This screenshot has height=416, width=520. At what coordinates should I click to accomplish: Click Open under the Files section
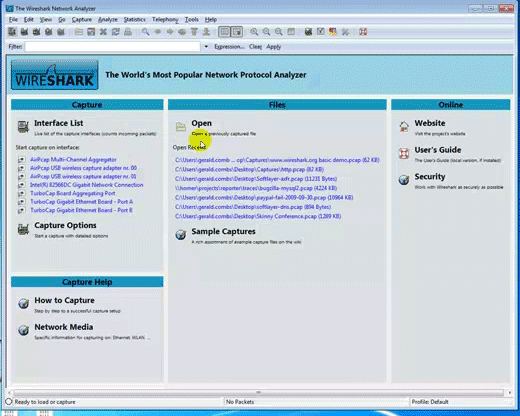[x=201, y=123]
